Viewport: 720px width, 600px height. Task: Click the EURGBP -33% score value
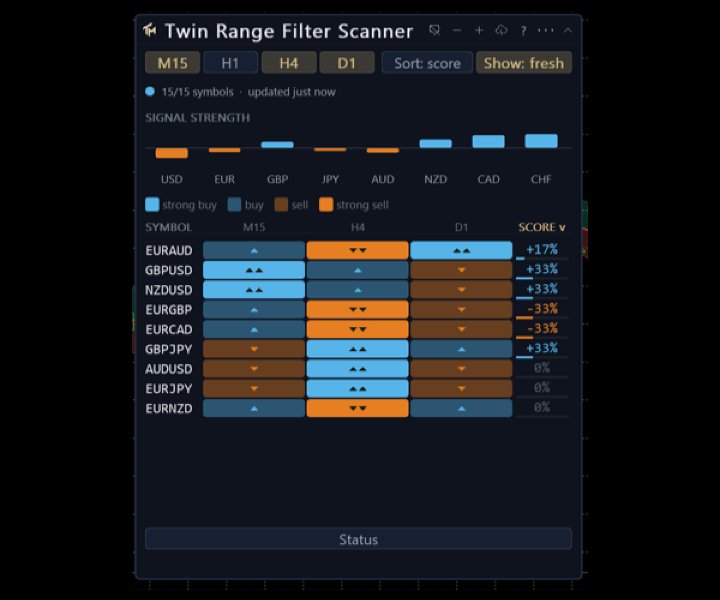542,309
